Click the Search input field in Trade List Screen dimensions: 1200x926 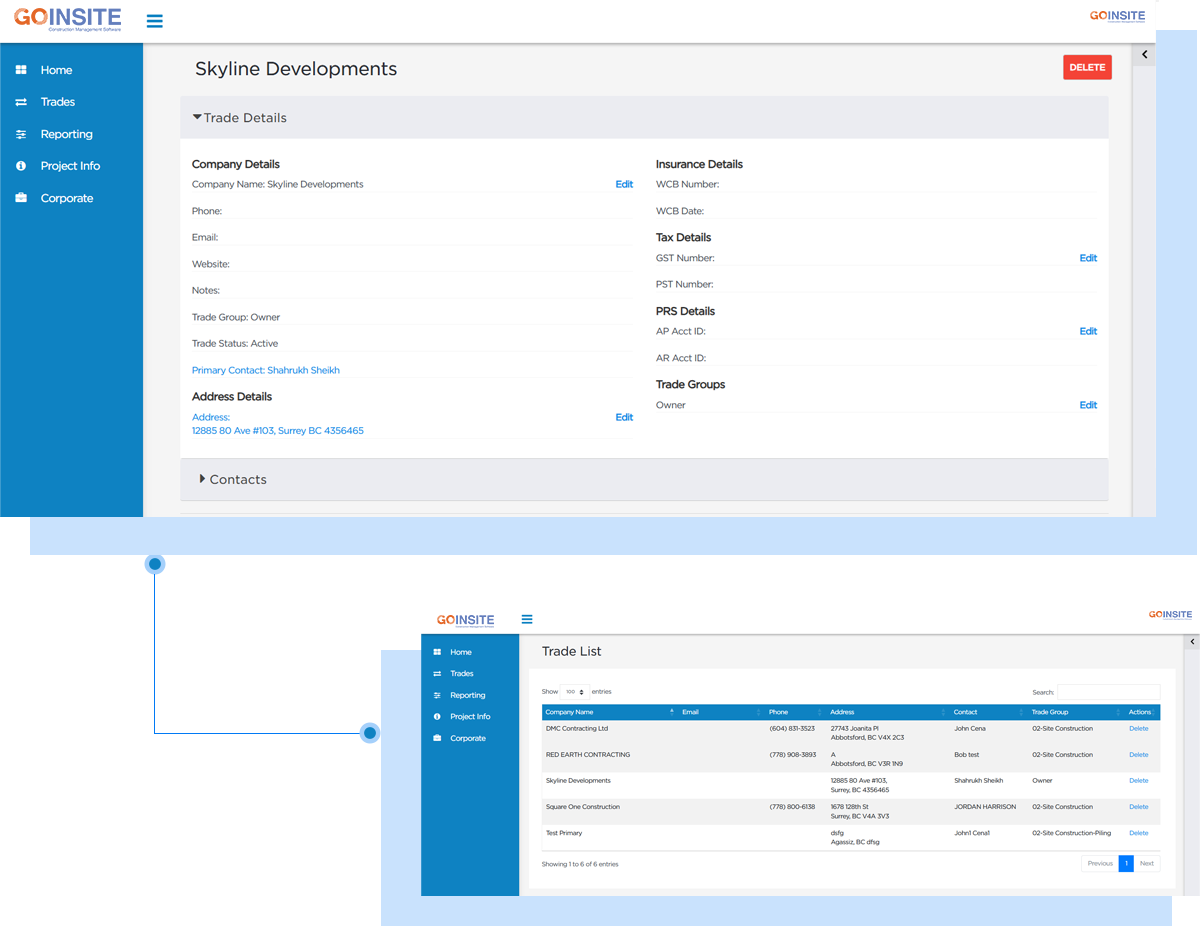1108,692
